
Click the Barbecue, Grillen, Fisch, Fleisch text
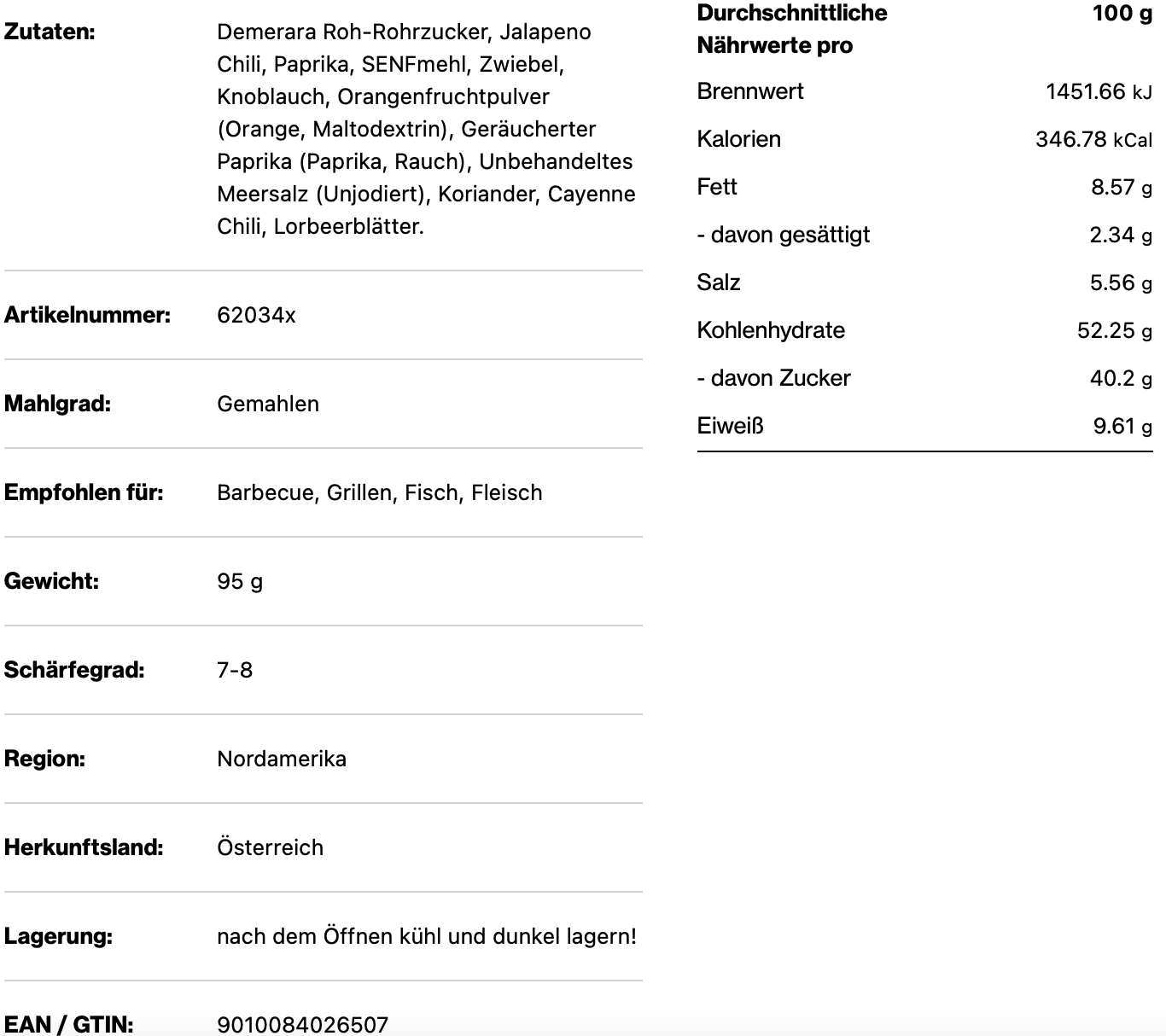[x=379, y=492]
